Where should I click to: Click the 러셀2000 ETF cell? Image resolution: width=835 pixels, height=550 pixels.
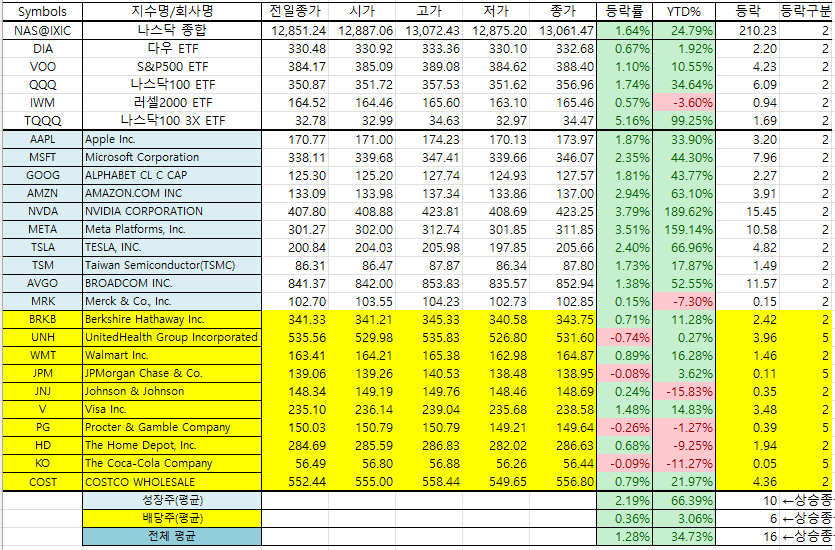[x=172, y=103]
